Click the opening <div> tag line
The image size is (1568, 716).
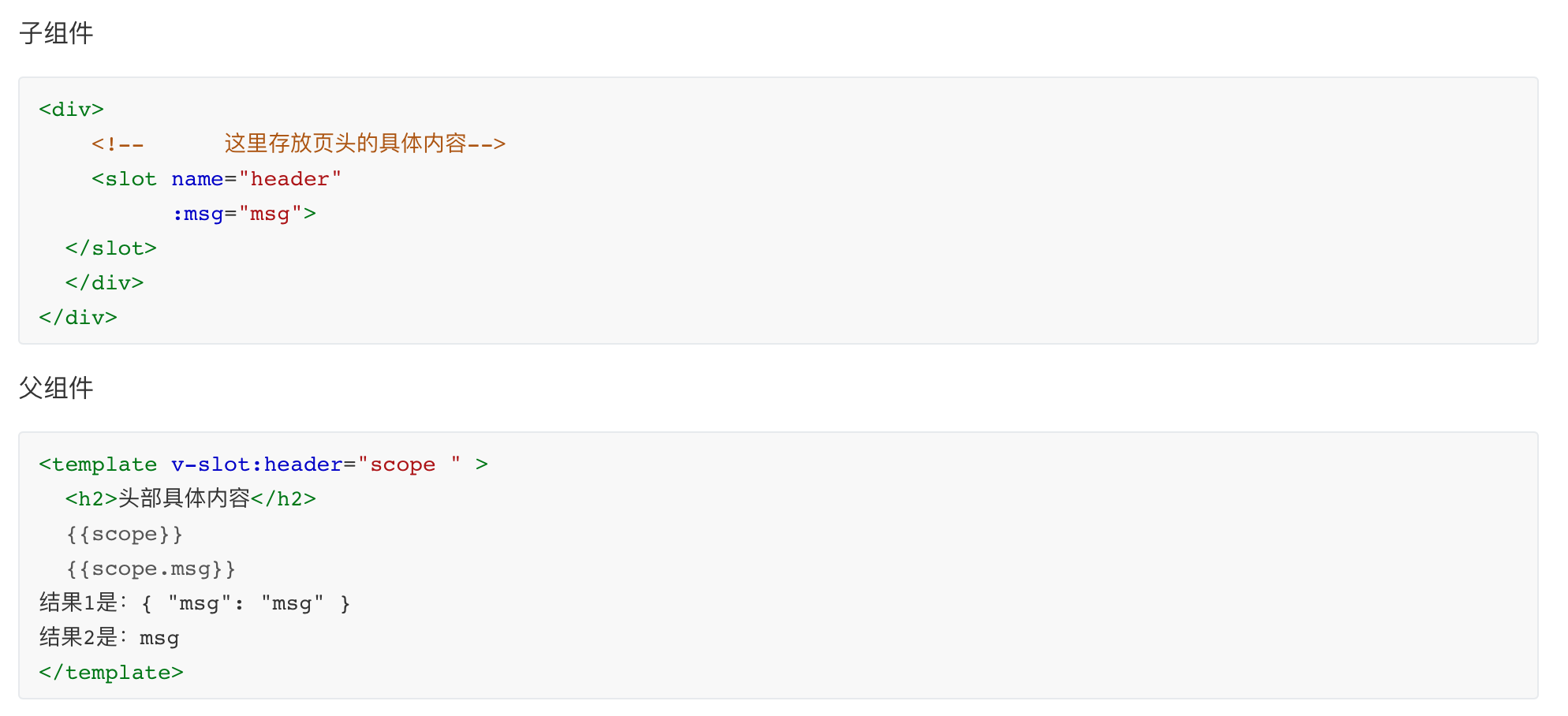tap(71, 110)
